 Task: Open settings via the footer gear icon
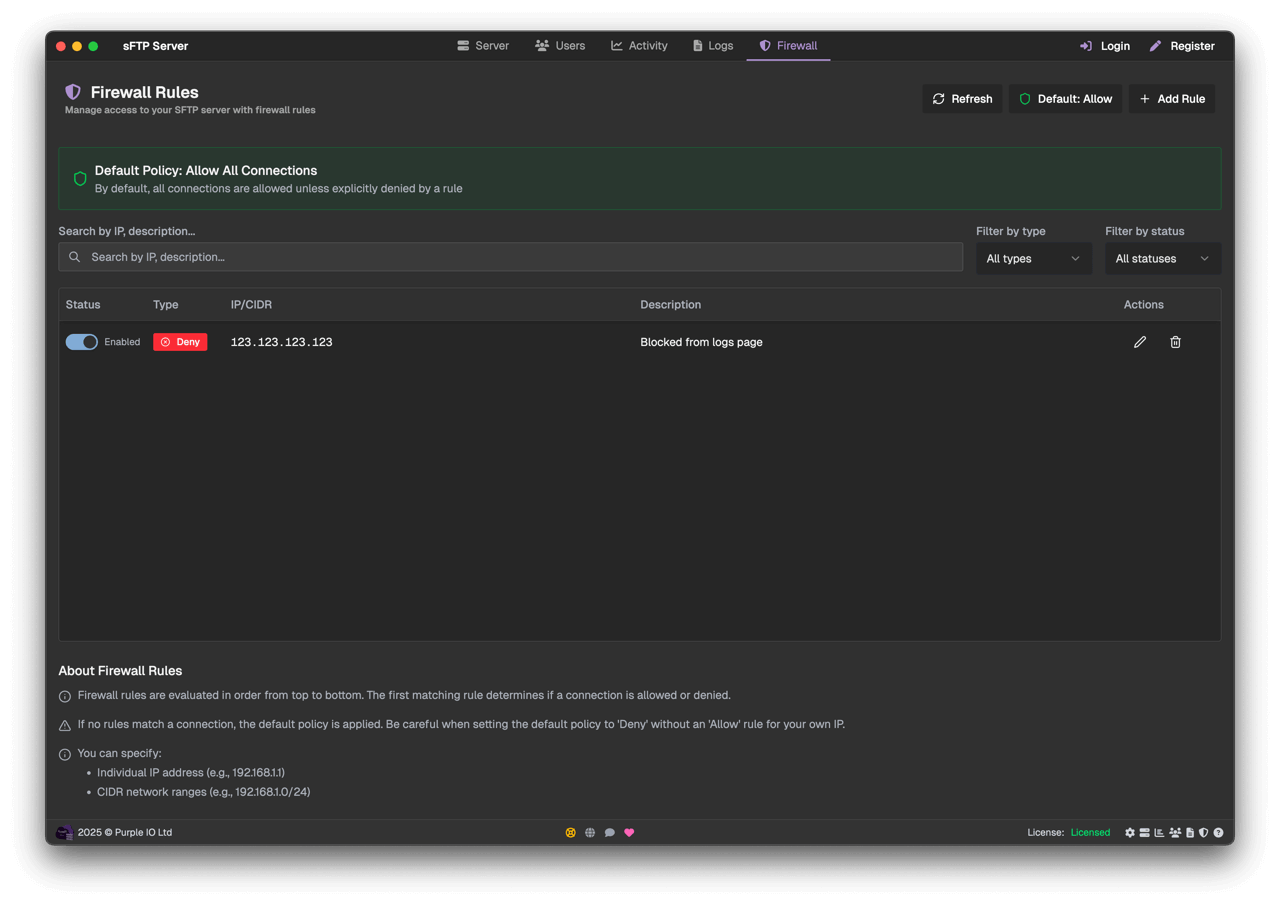click(x=1130, y=832)
